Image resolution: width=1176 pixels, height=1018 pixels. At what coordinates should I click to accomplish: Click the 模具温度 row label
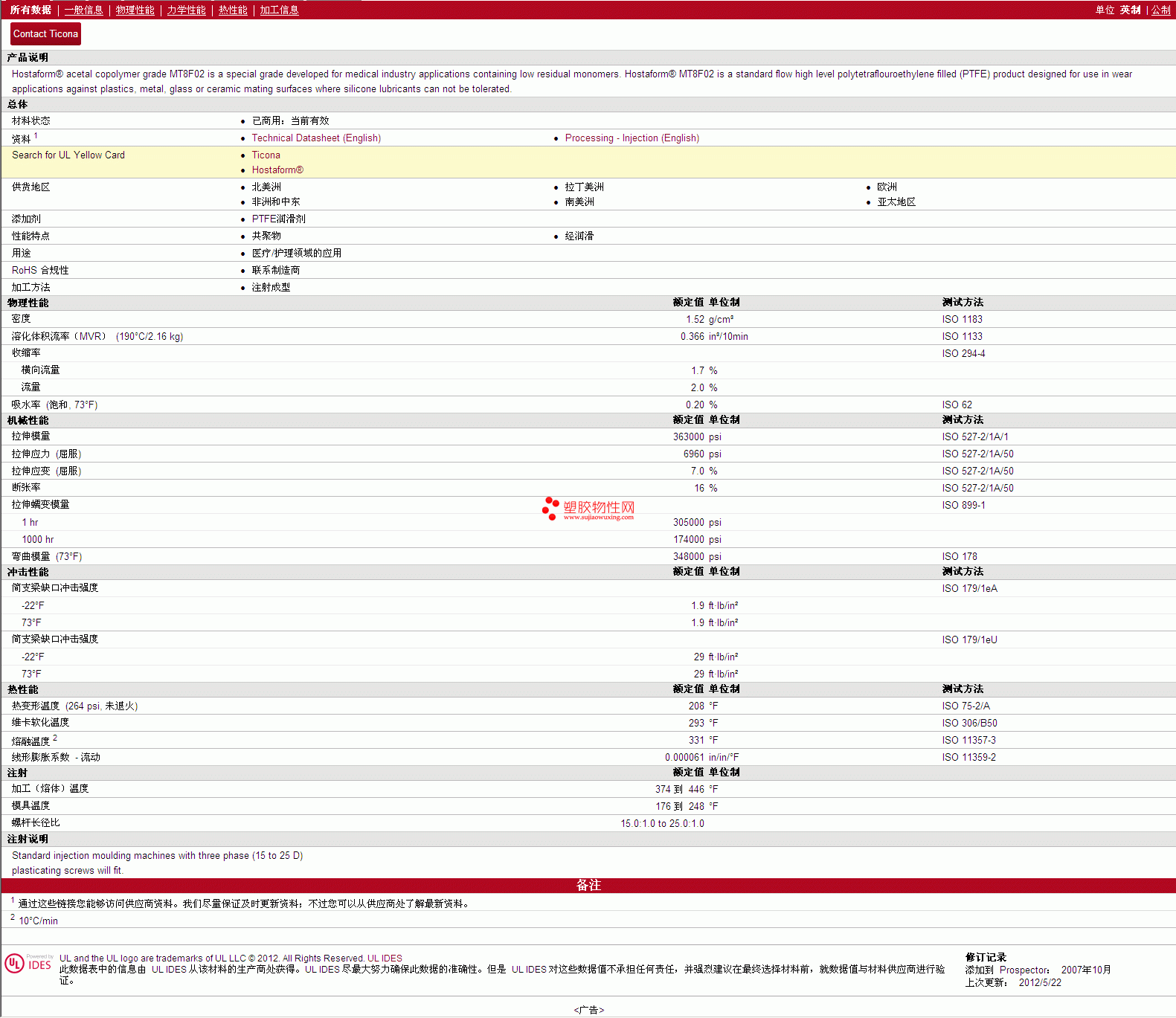tap(30, 805)
